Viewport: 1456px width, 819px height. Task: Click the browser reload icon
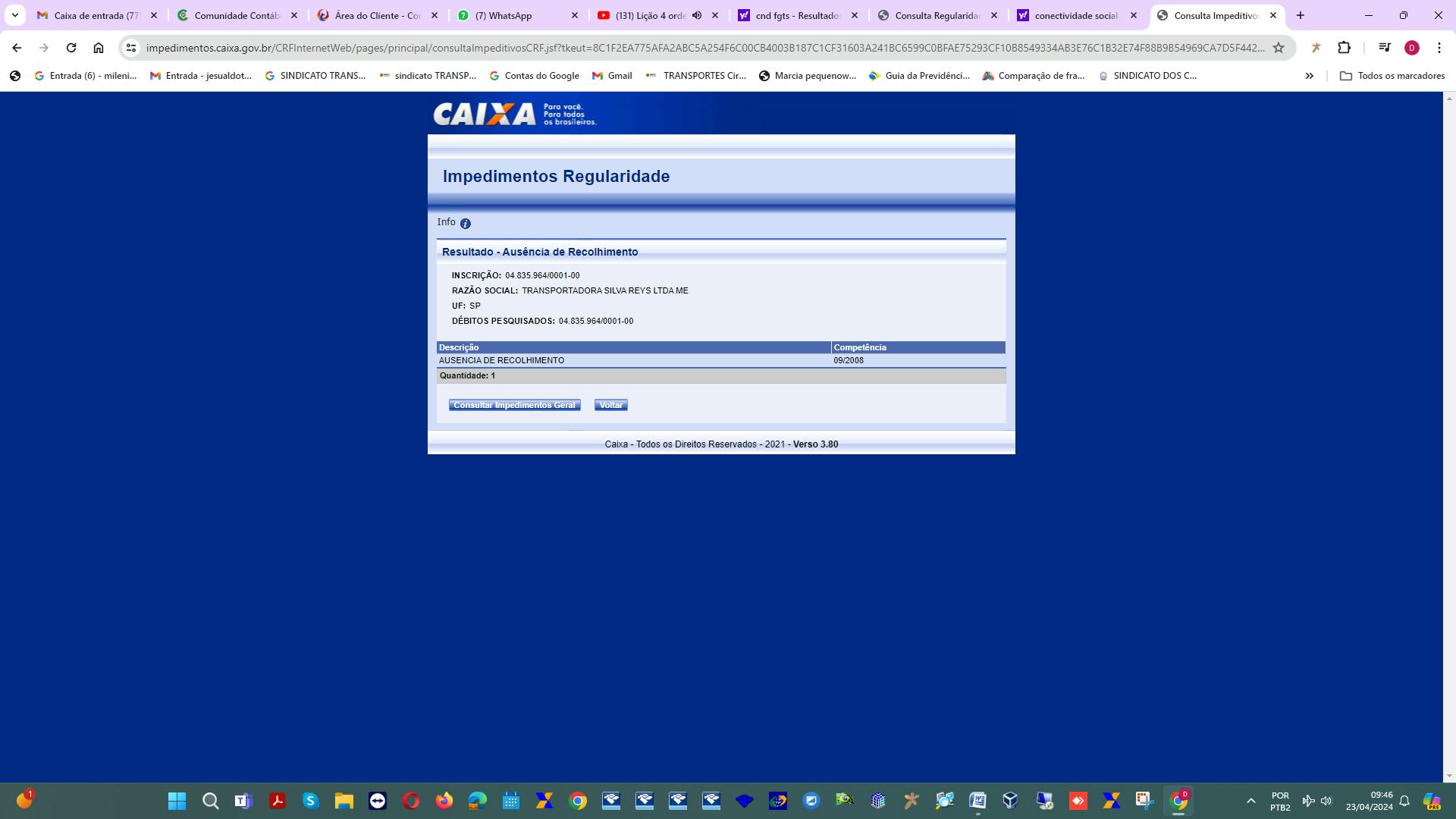(x=71, y=48)
